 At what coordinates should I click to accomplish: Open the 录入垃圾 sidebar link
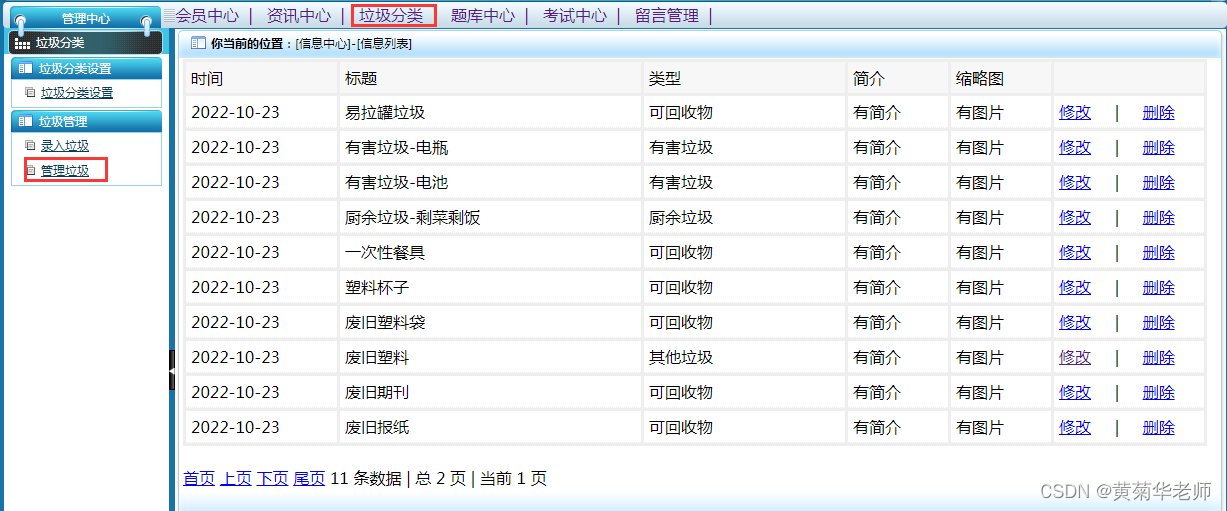(65, 146)
